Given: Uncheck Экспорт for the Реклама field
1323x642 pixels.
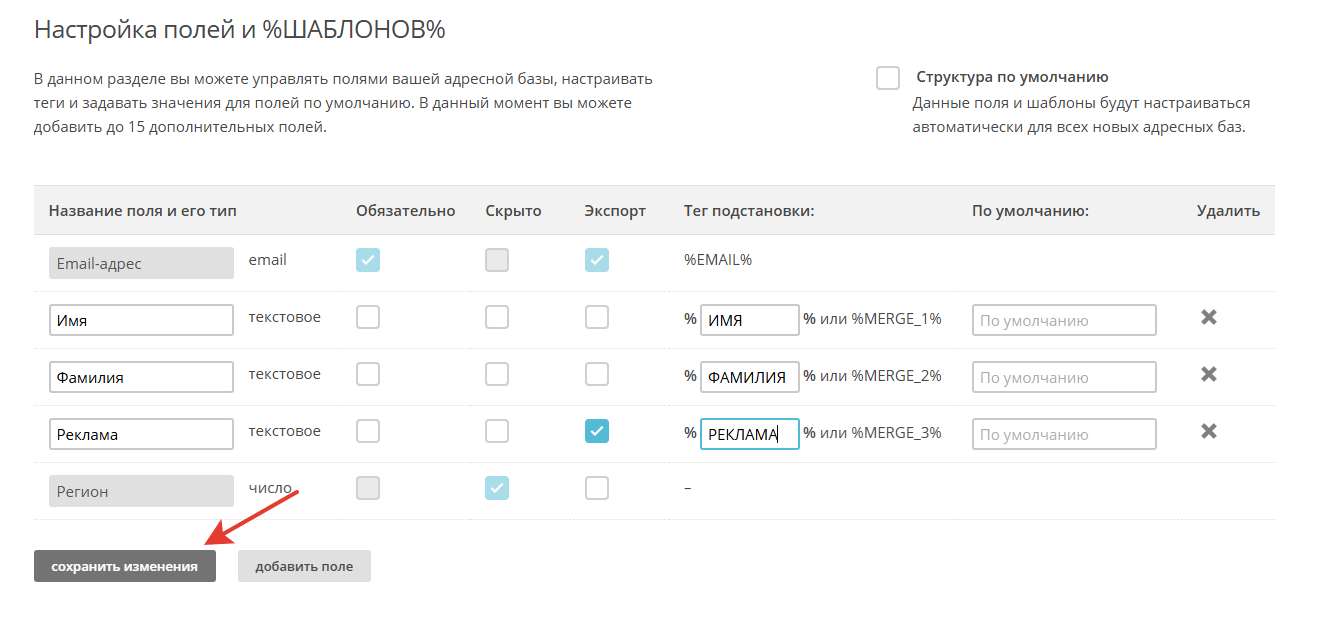Looking at the screenshot, I should 597,432.
